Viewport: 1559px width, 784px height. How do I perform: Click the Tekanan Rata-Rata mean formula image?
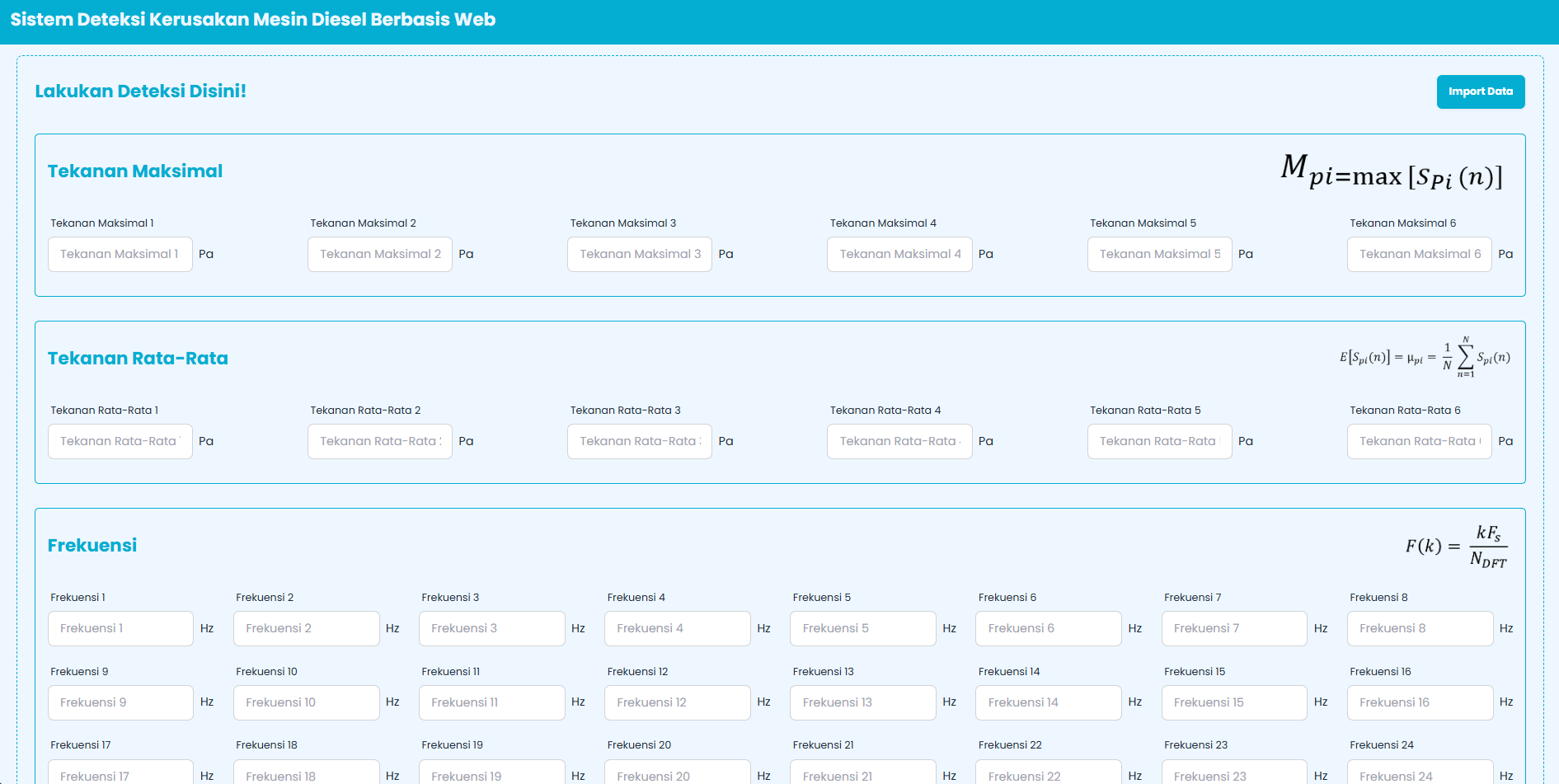(x=1425, y=358)
